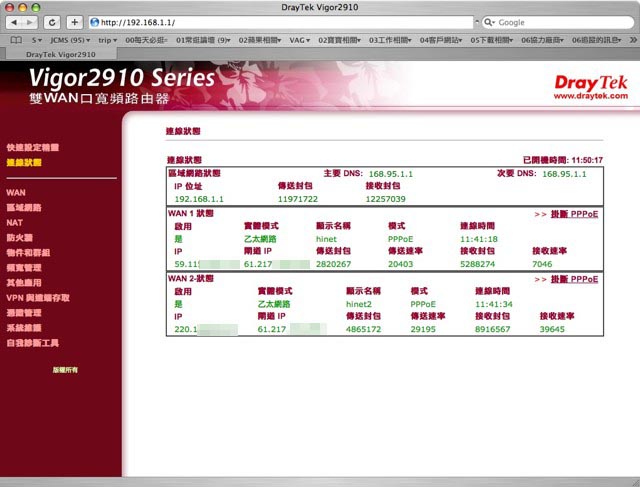
Task: Open the WAN sidebar menu
Action: [x=16, y=192]
